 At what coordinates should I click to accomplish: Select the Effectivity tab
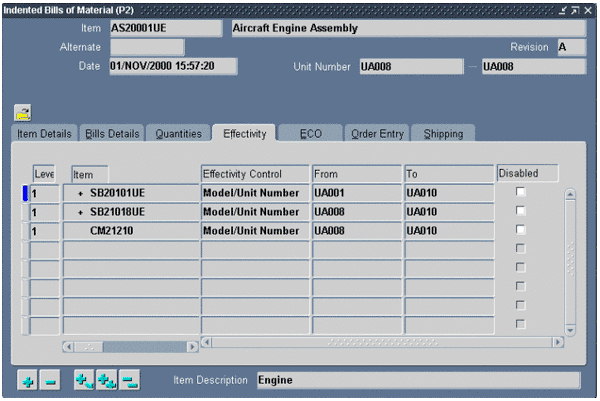pos(245,134)
